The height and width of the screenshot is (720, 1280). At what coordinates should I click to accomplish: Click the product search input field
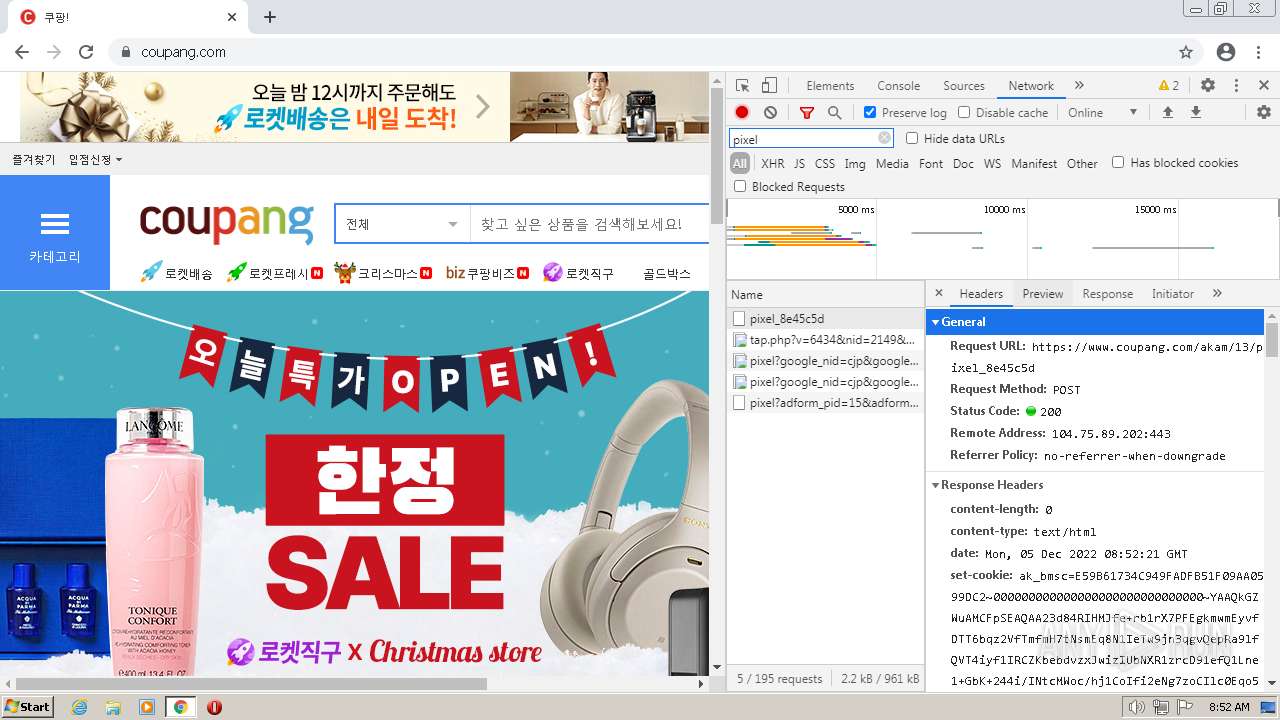tap(590, 224)
